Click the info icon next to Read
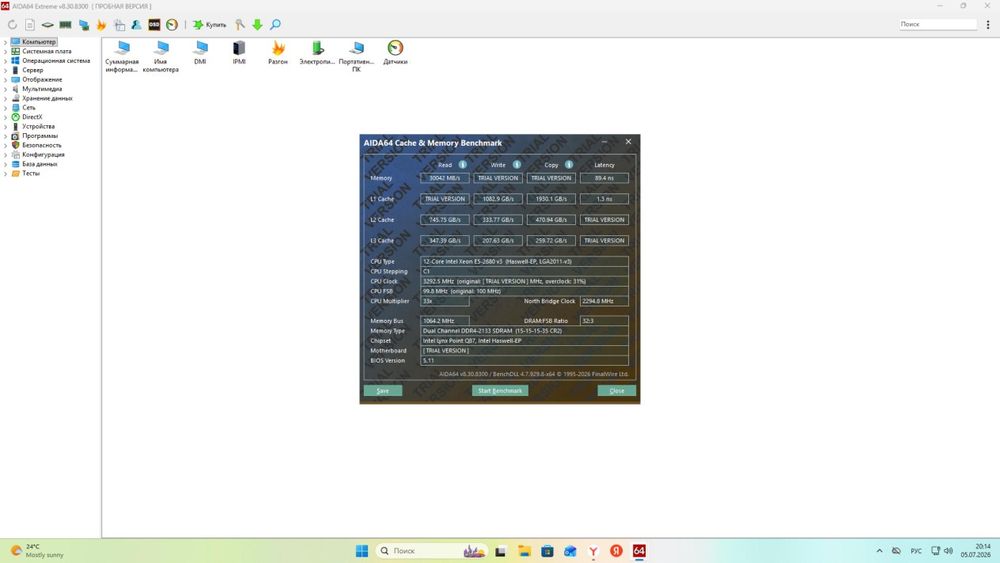Image resolution: width=1000 pixels, height=563 pixels. [x=462, y=165]
